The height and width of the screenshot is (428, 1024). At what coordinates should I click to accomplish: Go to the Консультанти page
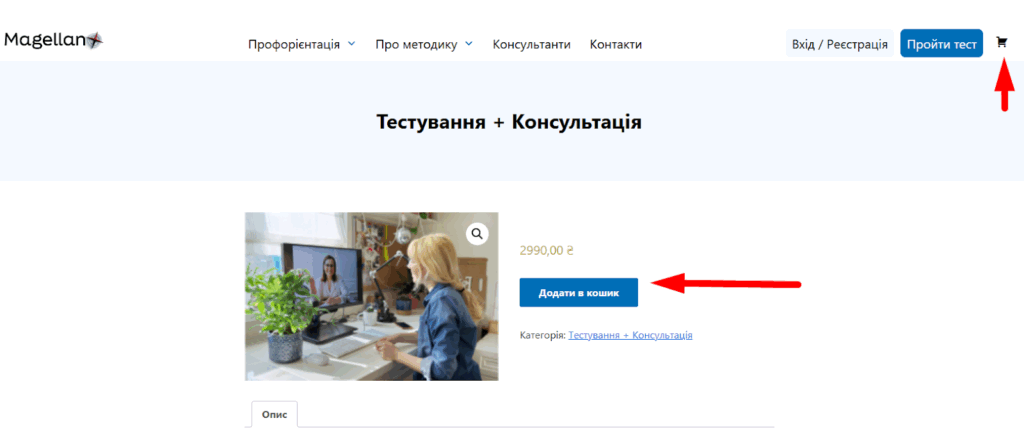tap(531, 44)
